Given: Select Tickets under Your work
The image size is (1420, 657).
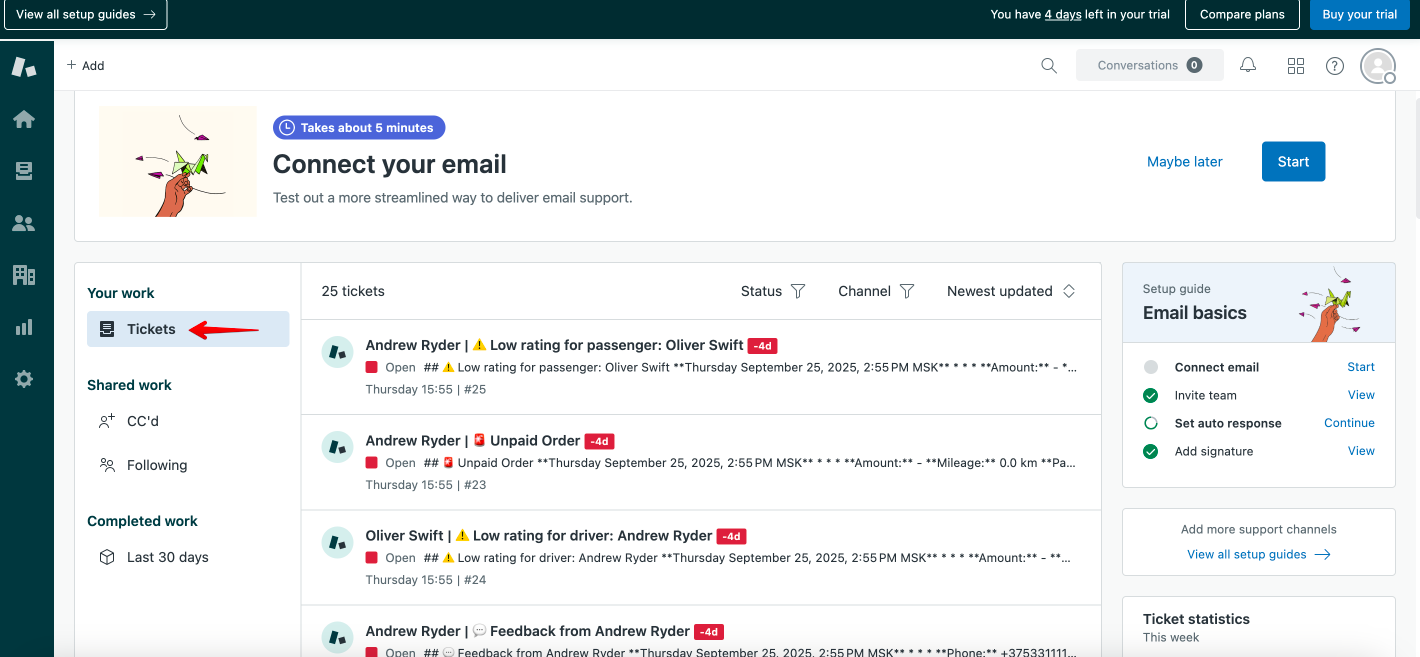Looking at the screenshot, I should pyautogui.click(x=188, y=329).
